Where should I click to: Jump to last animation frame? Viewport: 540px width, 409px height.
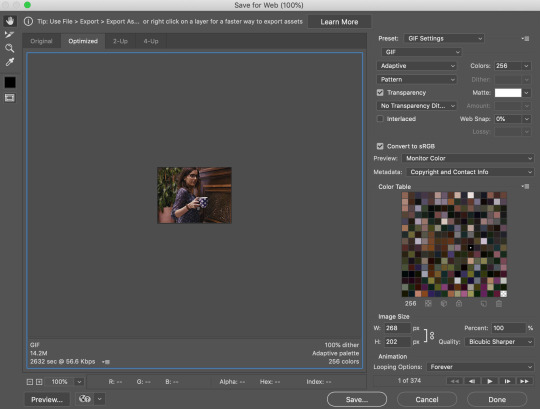tap(525, 381)
